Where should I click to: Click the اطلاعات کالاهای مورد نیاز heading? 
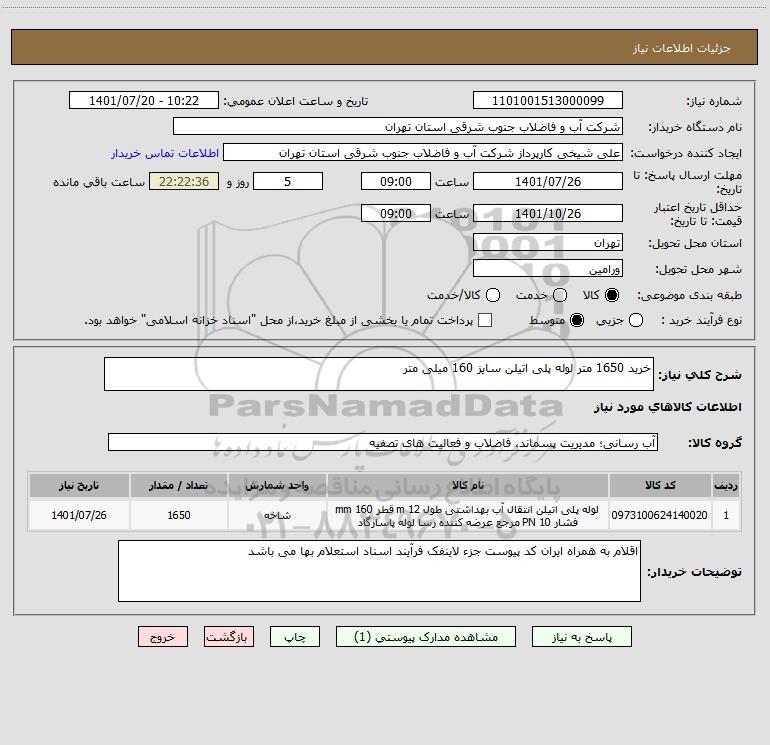coord(668,407)
